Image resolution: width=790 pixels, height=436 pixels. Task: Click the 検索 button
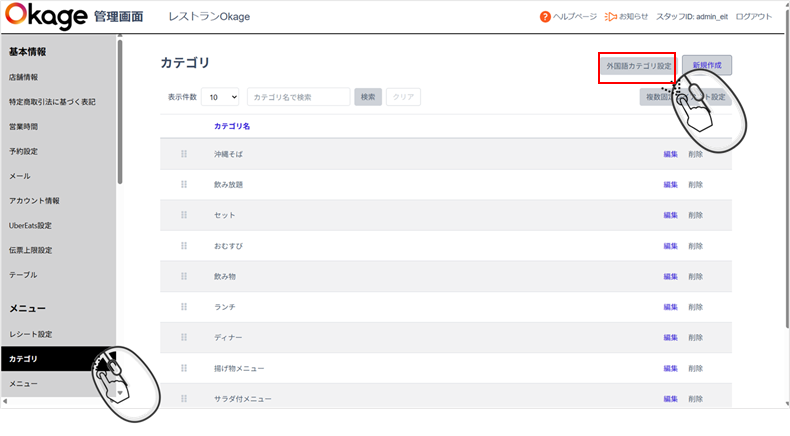pos(367,97)
